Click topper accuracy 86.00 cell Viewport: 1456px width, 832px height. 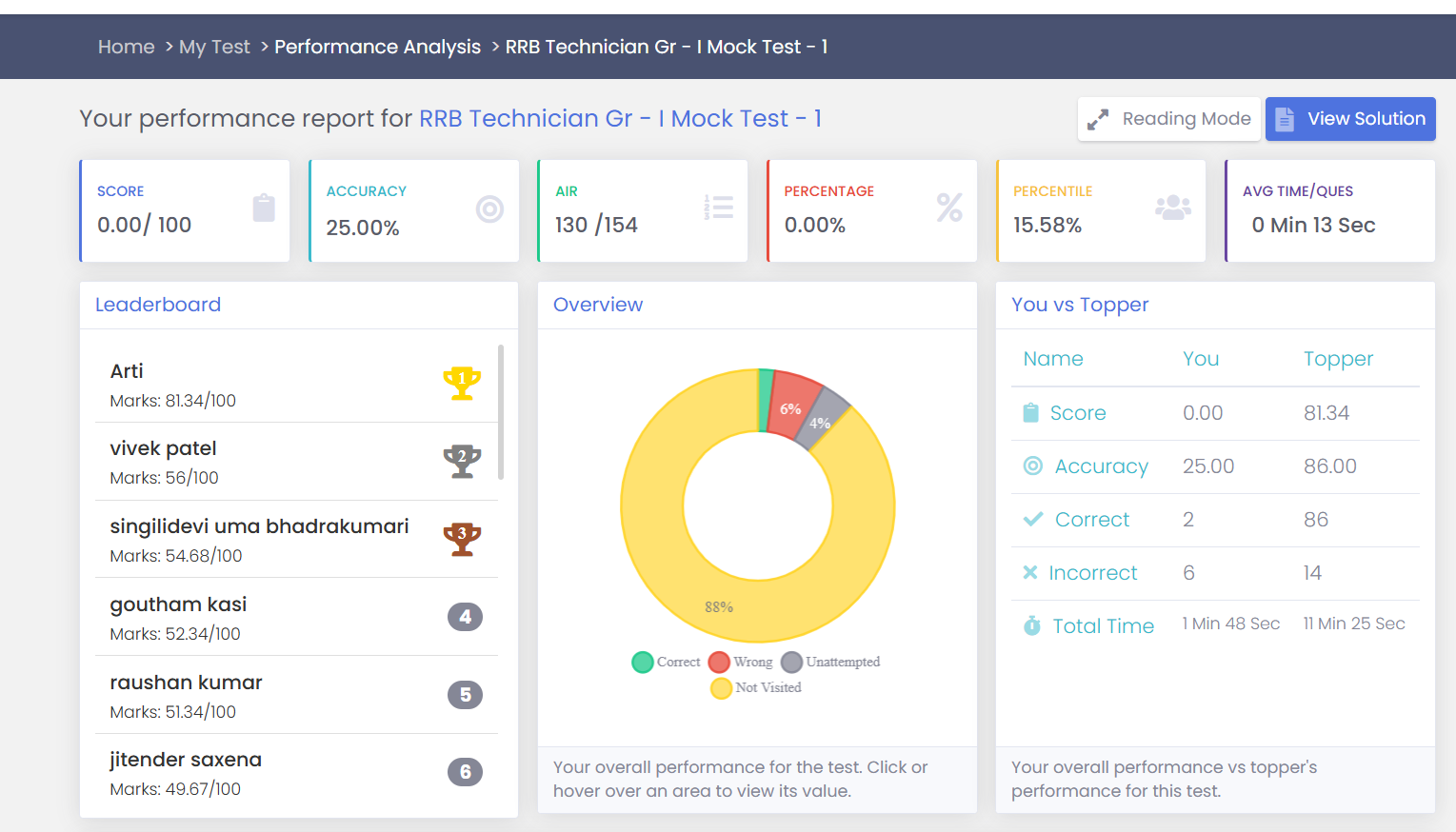(x=1330, y=466)
